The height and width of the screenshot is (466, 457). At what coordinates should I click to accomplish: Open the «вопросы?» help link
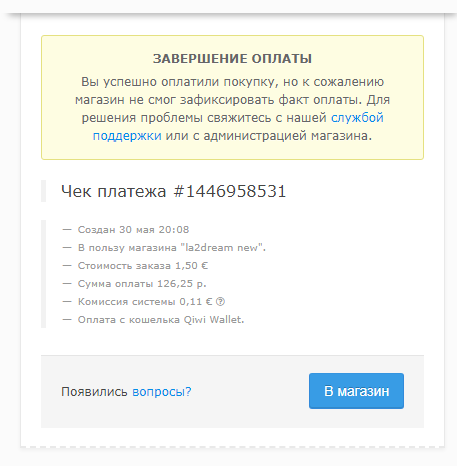click(162, 392)
